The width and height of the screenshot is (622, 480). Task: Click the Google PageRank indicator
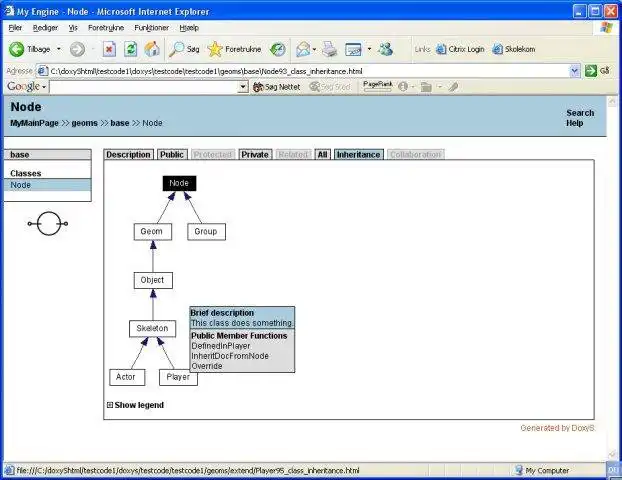click(377, 86)
